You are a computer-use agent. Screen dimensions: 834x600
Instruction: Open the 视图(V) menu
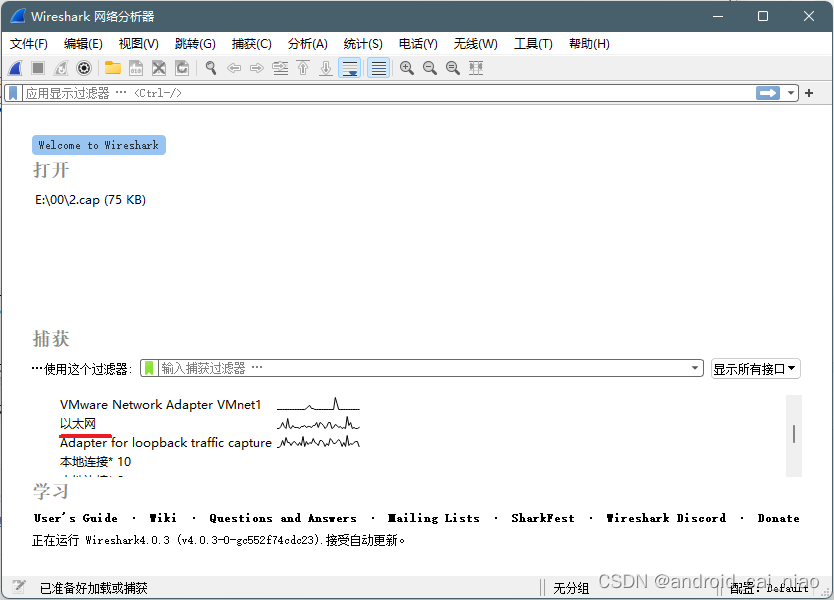(x=138, y=44)
